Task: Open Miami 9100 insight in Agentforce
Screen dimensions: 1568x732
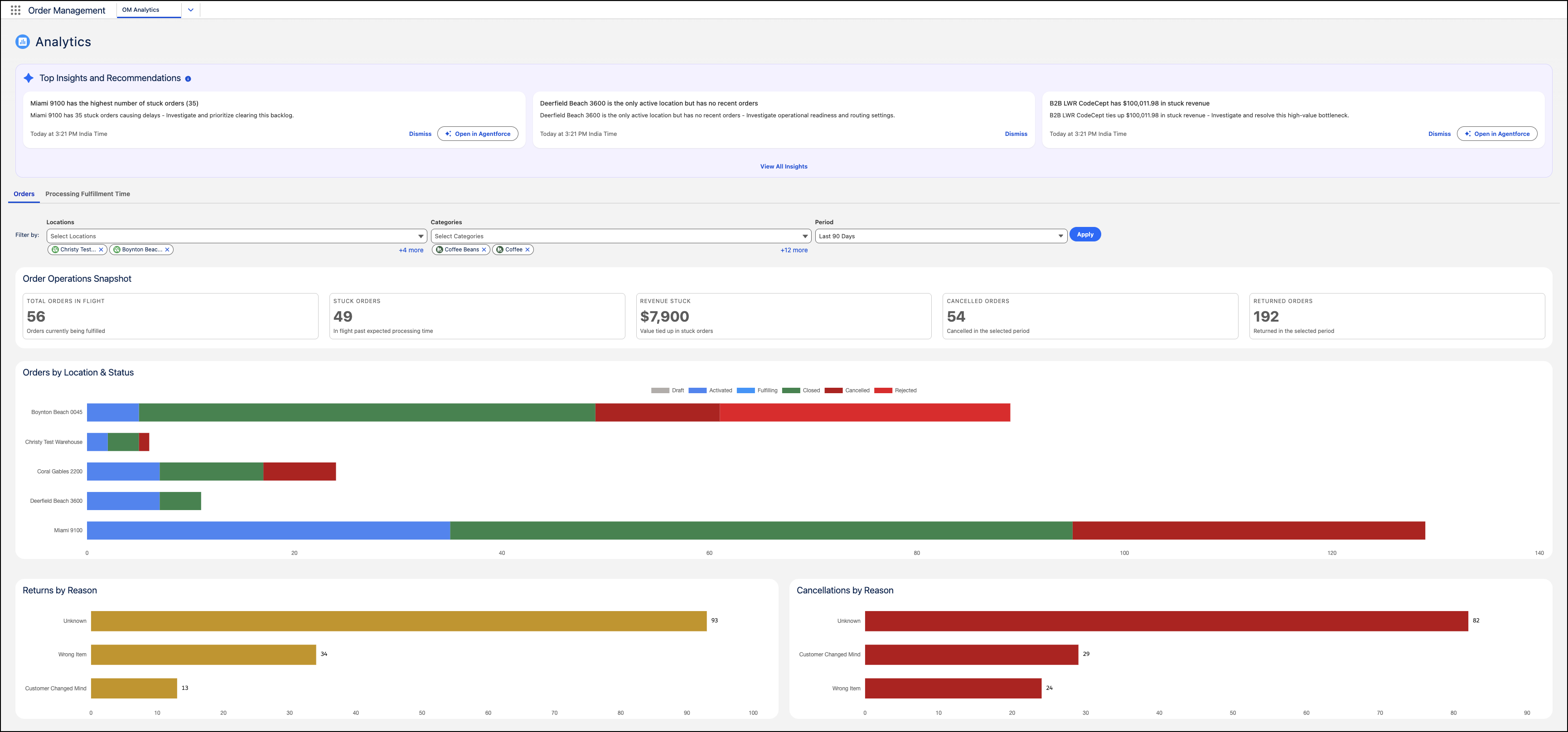Action: (x=478, y=134)
